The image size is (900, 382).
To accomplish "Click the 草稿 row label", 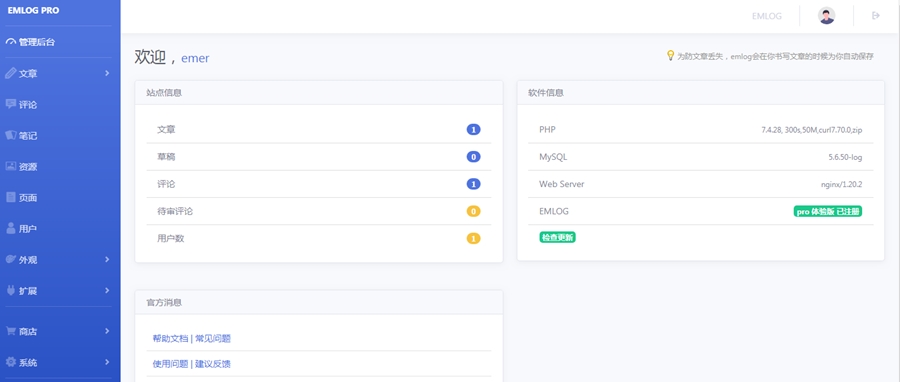I will point(166,157).
